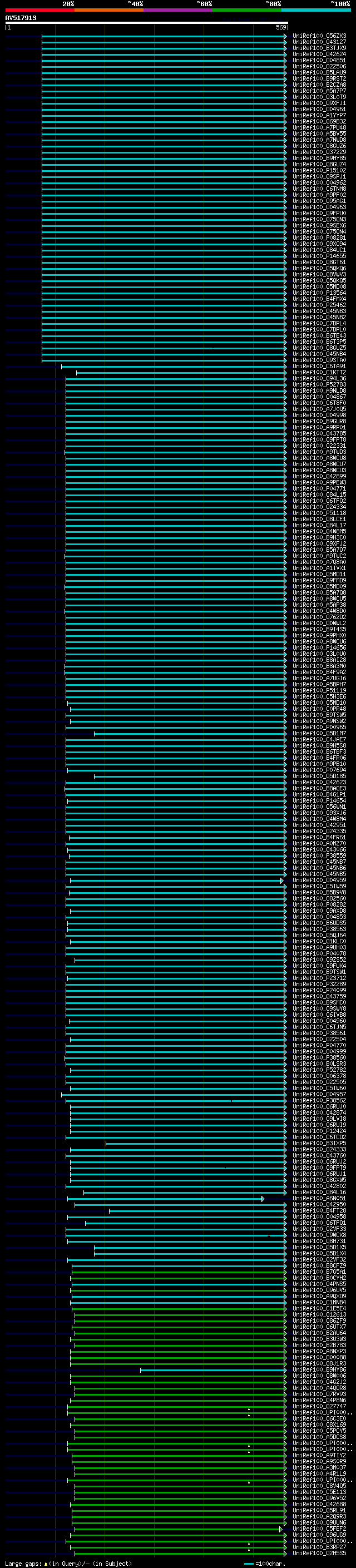Click hit label UniRef100_Q95AG1
The height and width of the screenshot is (1568, 356).
(319, 201)
